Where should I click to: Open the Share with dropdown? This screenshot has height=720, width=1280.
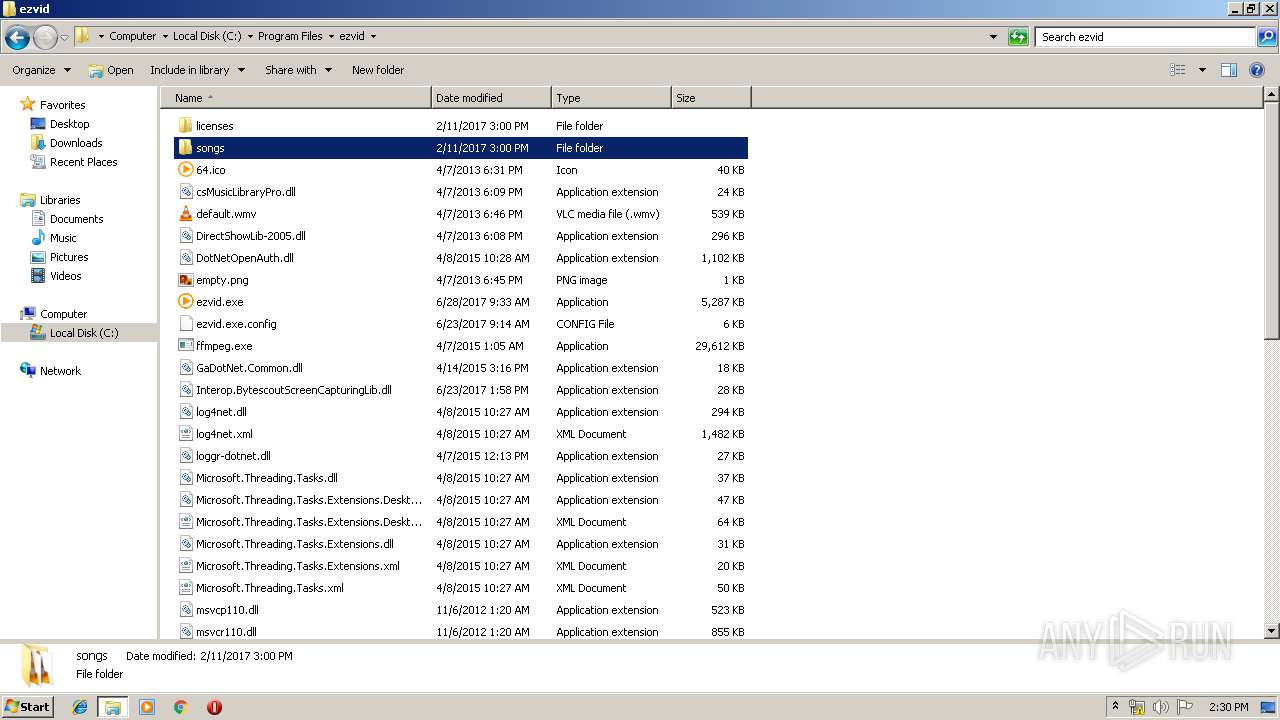click(x=298, y=70)
